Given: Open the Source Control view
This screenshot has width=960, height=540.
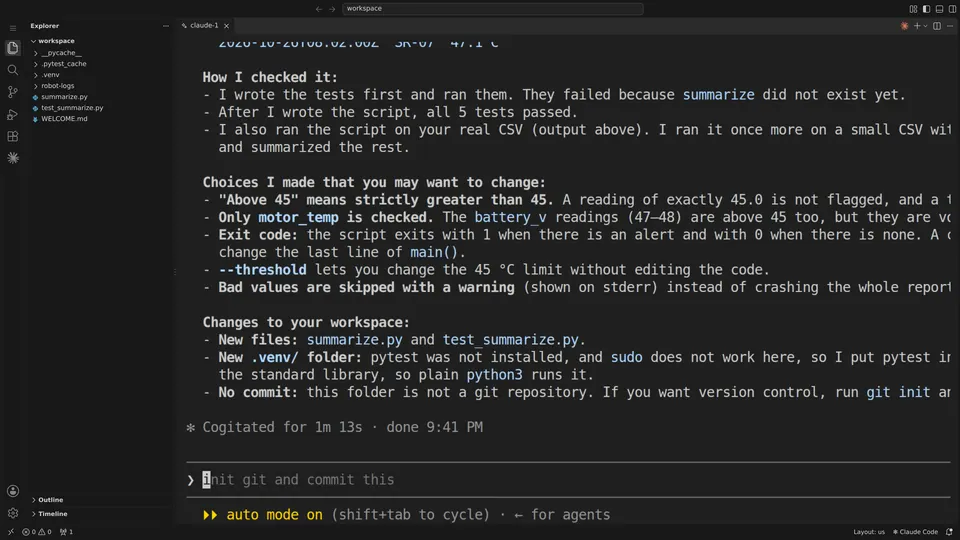Looking at the screenshot, I should tap(13, 92).
